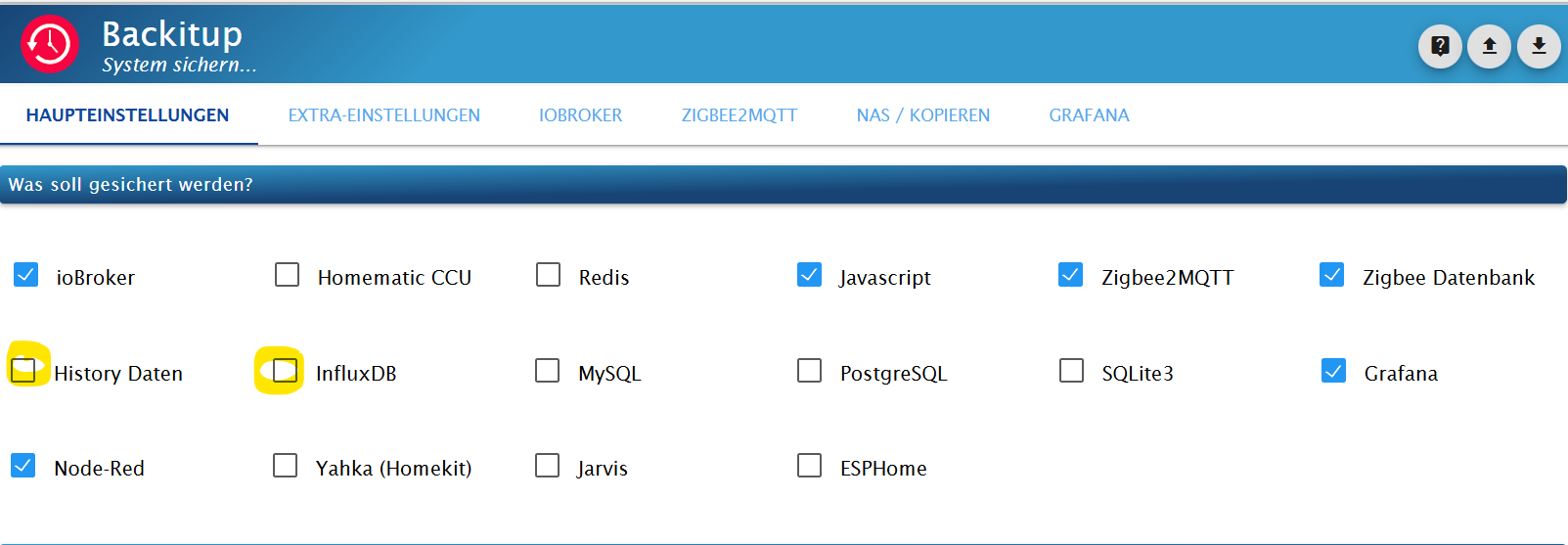
Task: Switch to the Extra-Einstellungen tab
Action: point(383,115)
